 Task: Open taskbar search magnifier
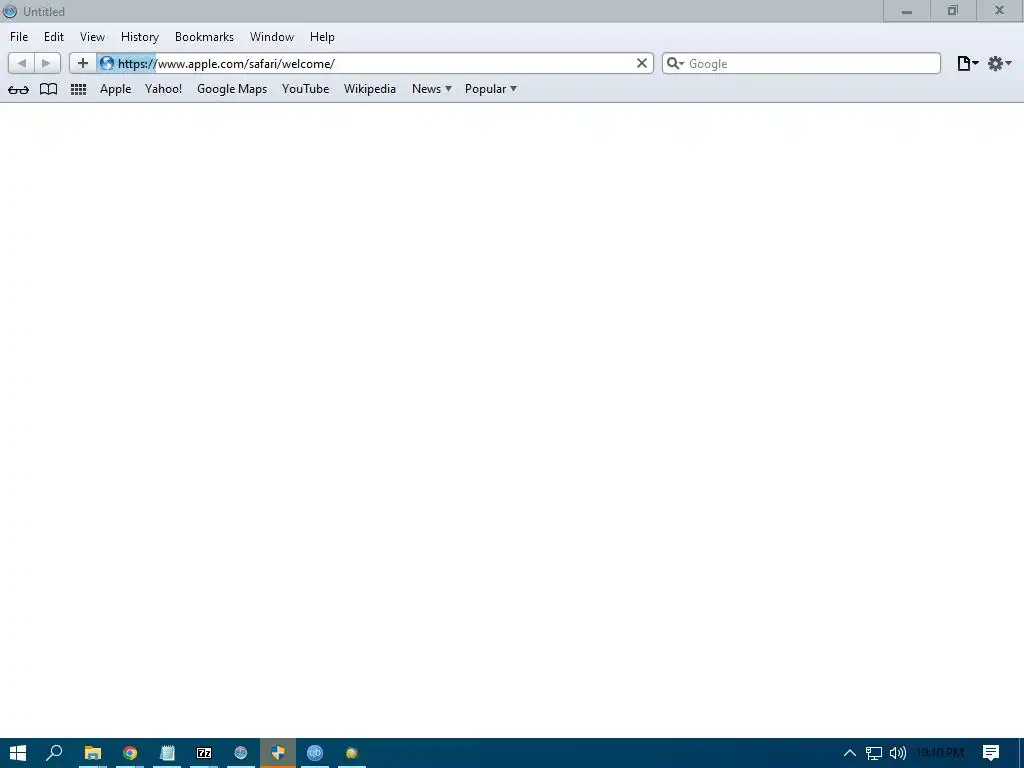[54, 753]
